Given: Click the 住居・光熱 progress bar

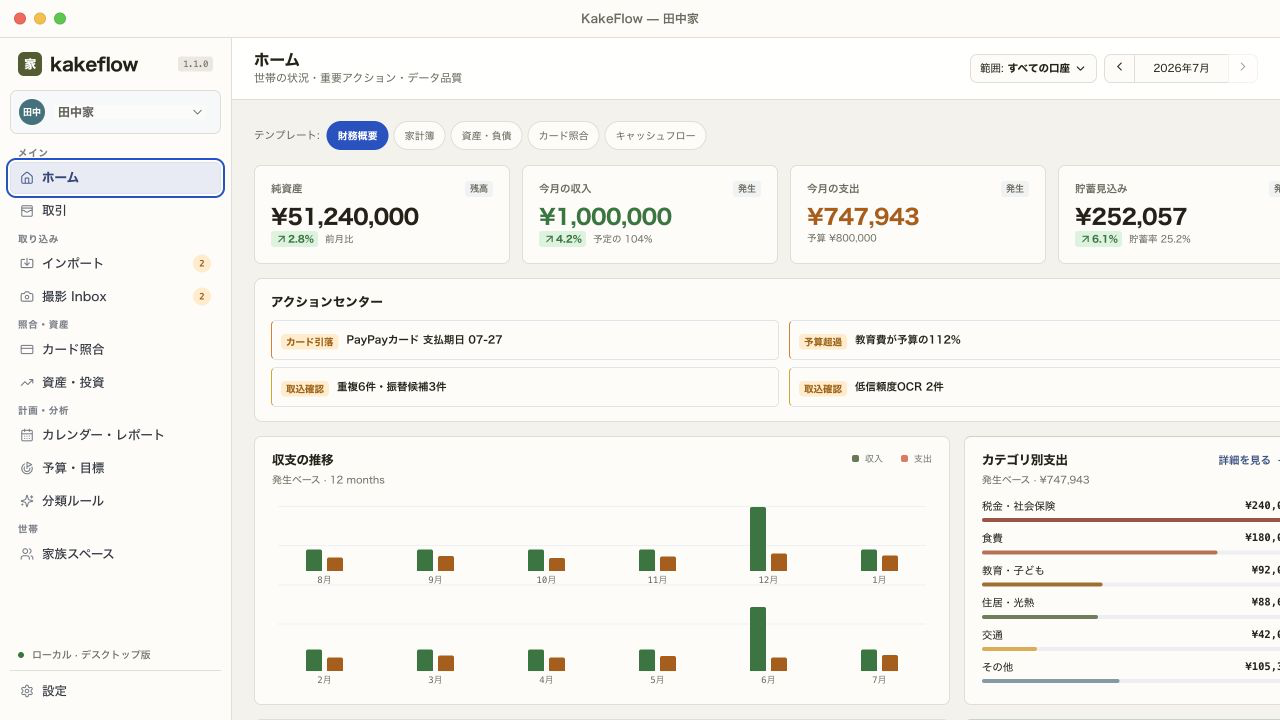Looking at the screenshot, I should [1131, 617].
